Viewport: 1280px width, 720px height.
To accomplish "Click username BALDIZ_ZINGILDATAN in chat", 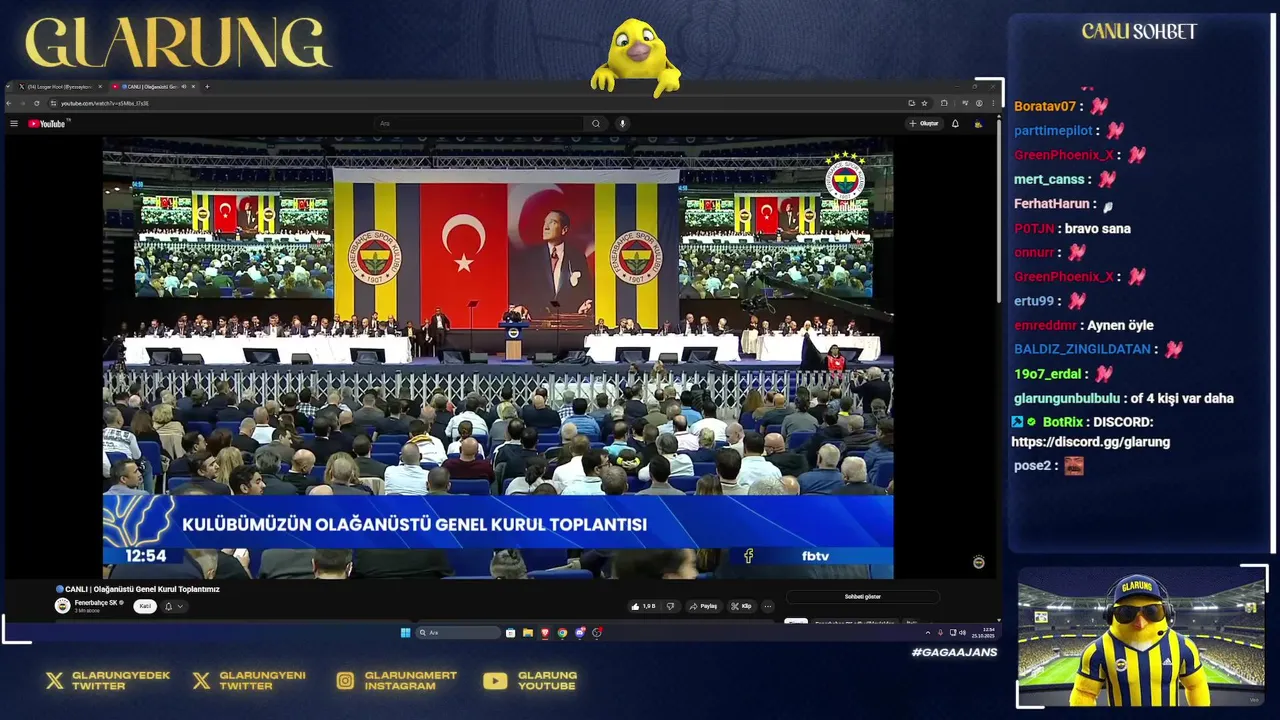I will 1082,349.
